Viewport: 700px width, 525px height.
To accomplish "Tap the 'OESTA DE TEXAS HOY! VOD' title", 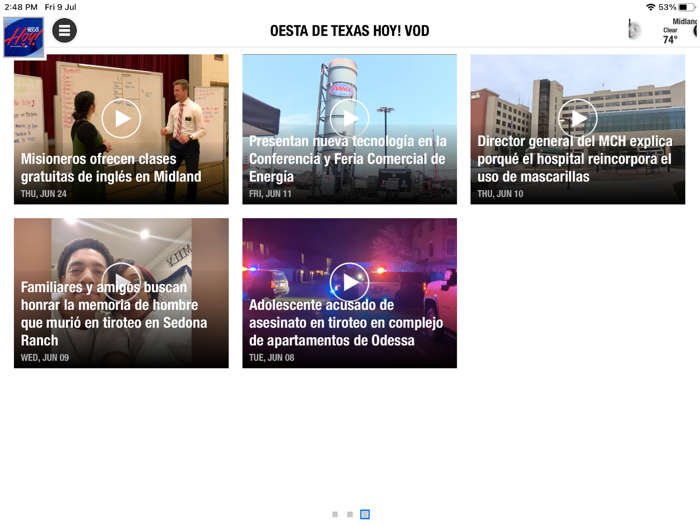I will coord(350,31).
